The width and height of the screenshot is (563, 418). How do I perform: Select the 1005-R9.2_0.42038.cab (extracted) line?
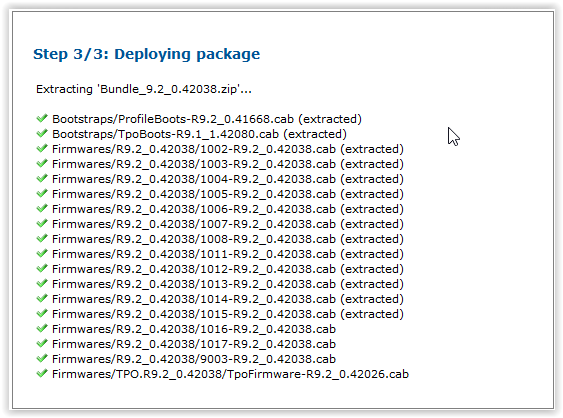tap(228, 194)
